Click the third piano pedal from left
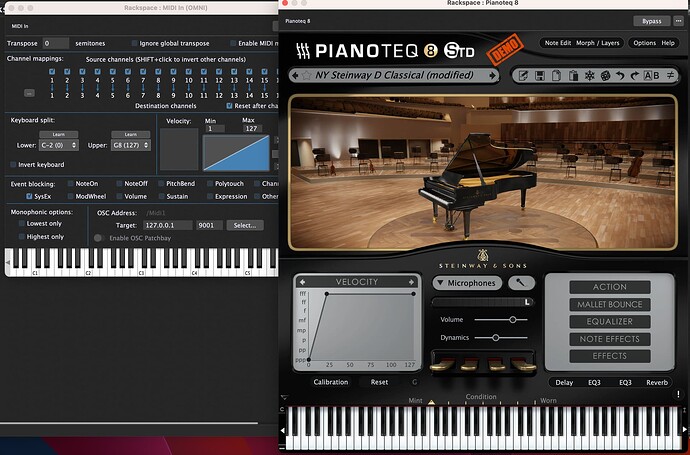 click(497, 365)
